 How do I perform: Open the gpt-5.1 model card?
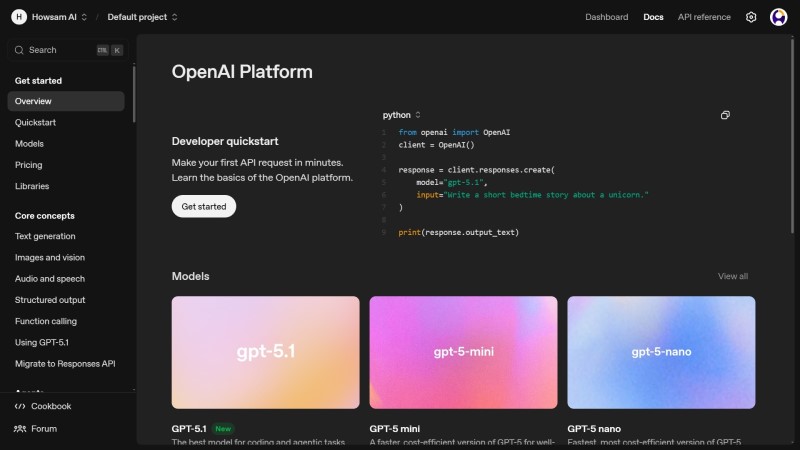(x=265, y=353)
